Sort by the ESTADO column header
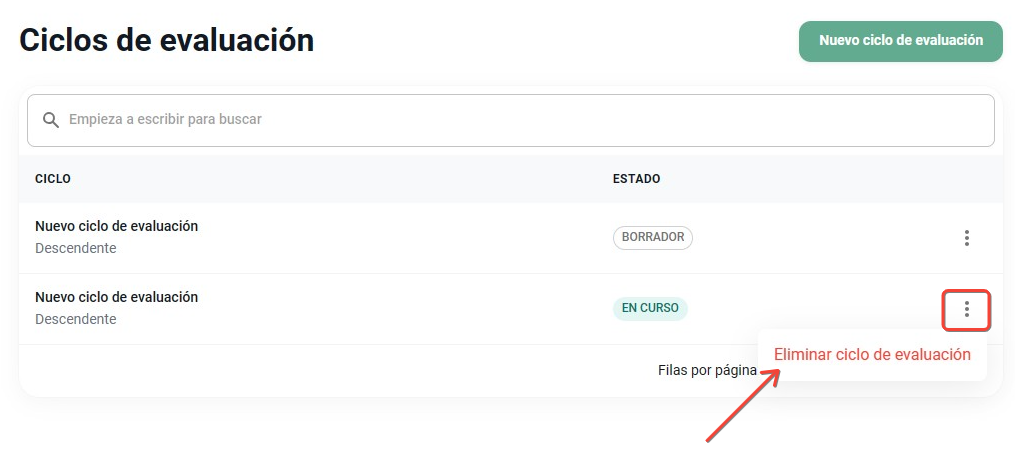 (x=636, y=179)
